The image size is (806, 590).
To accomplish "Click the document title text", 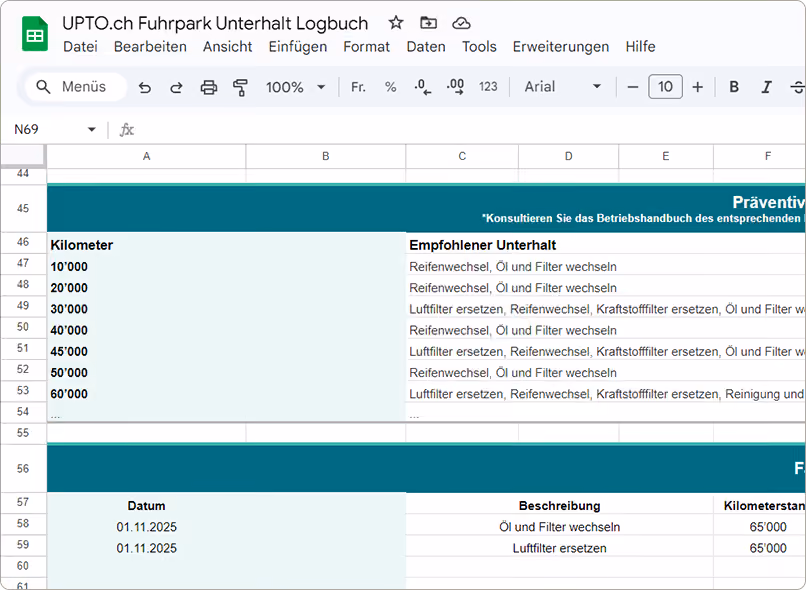I will (x=215, y=23).
